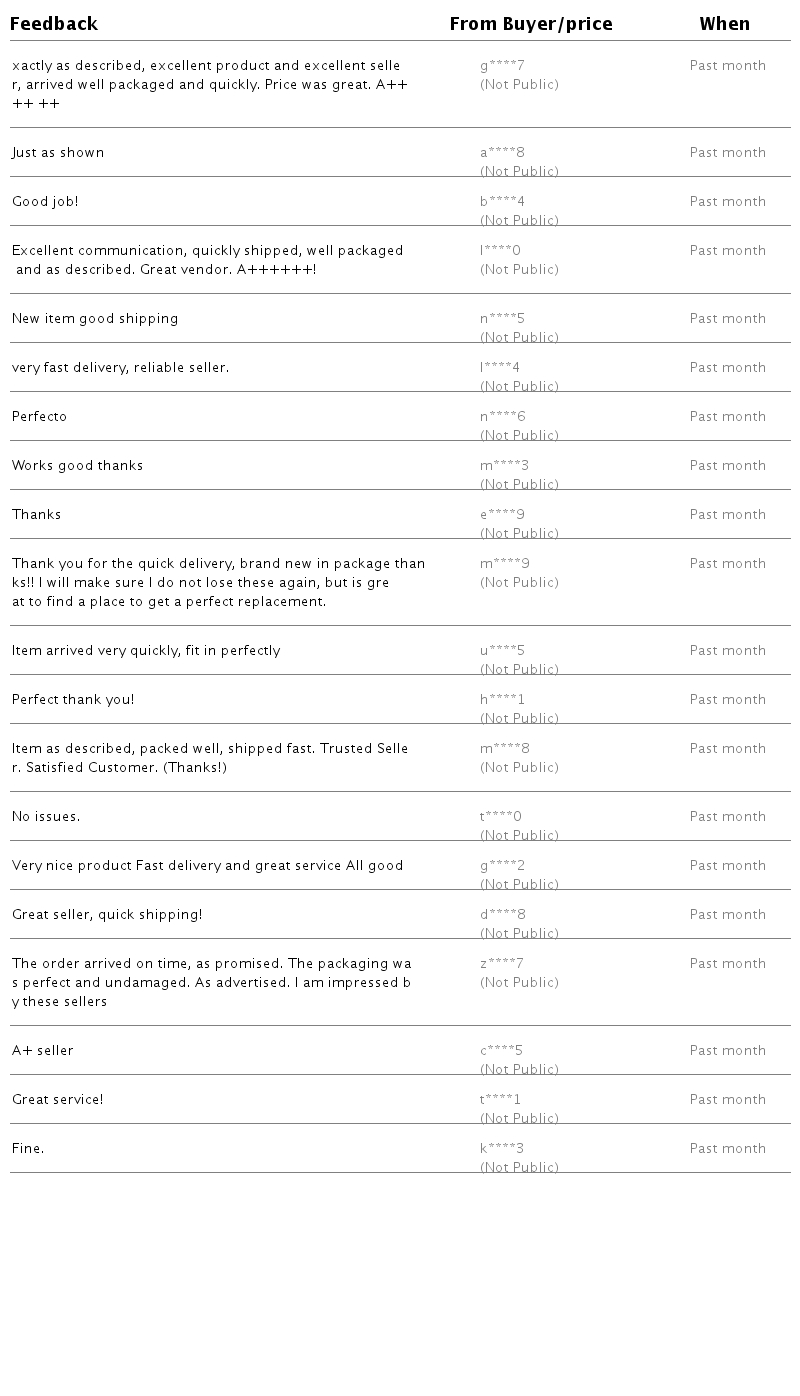
Task: Open buyer e****9 entry
Action: 502,515
